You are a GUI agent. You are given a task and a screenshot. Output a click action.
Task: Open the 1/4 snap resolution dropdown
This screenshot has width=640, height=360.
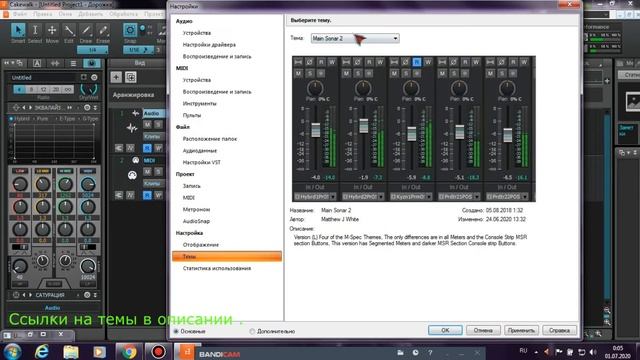[93, 50]
